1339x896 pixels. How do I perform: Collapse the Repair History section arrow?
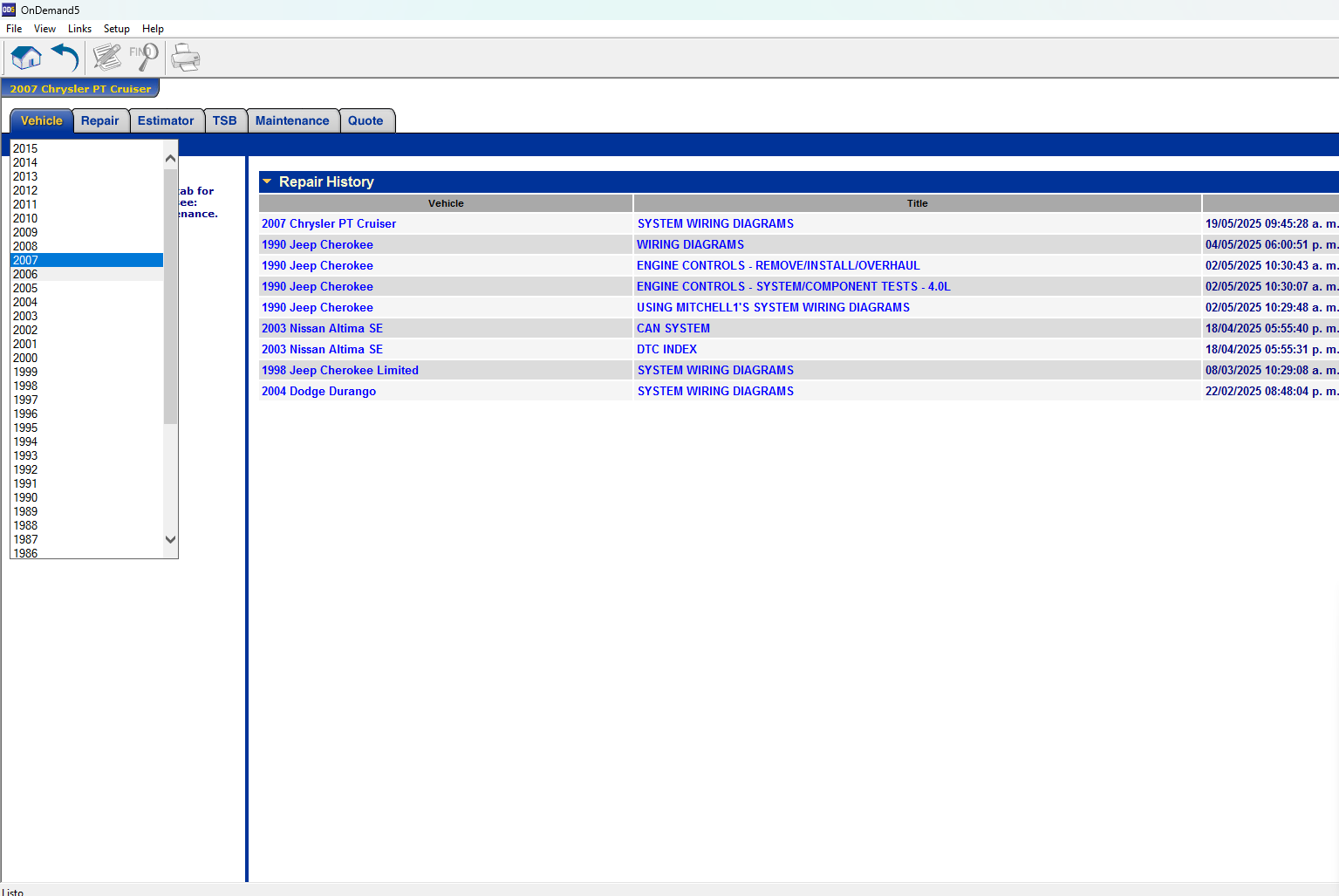(x=267, y=181)
